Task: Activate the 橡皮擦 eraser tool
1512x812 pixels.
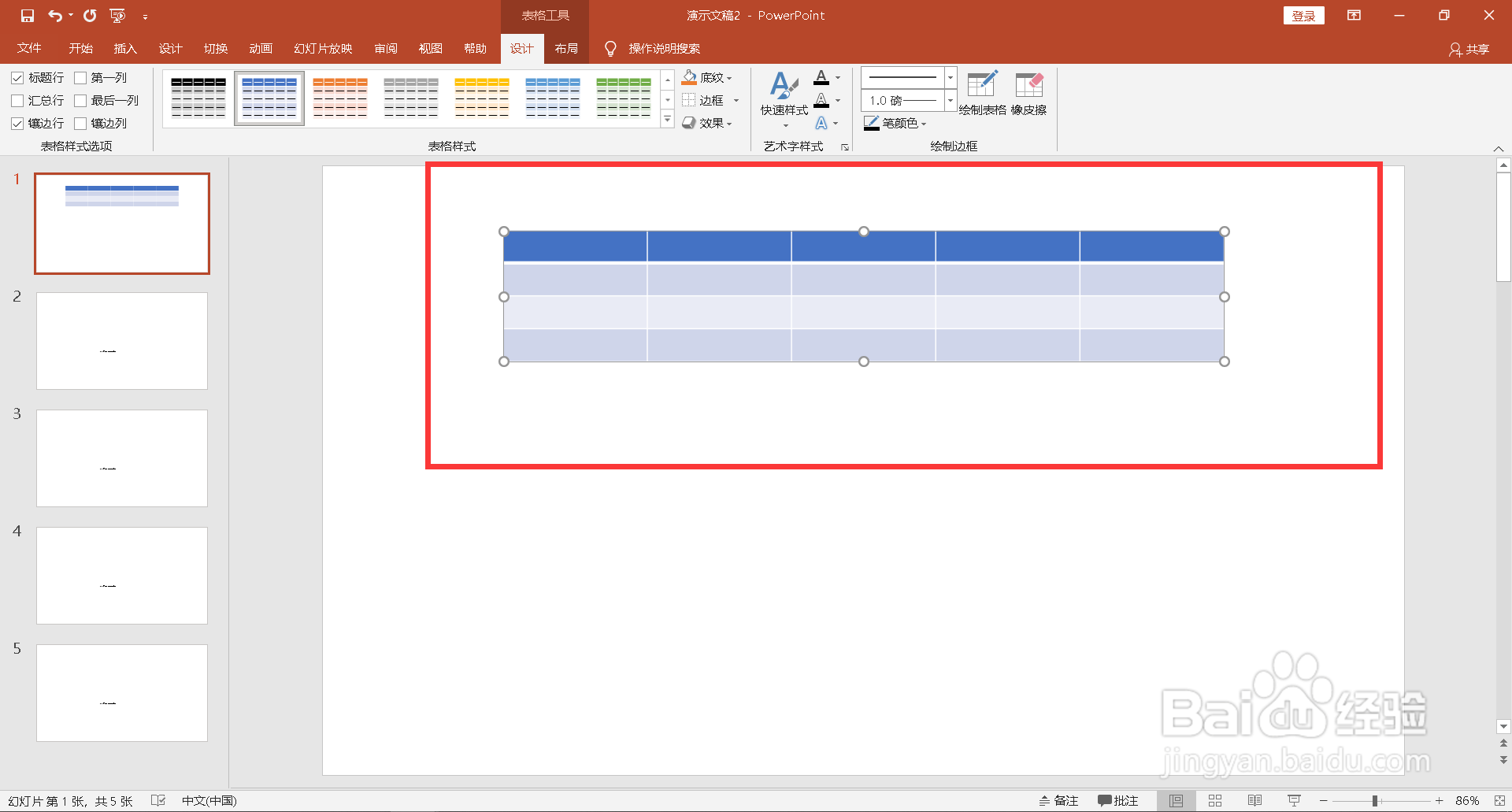Action: pos(1028,93)
